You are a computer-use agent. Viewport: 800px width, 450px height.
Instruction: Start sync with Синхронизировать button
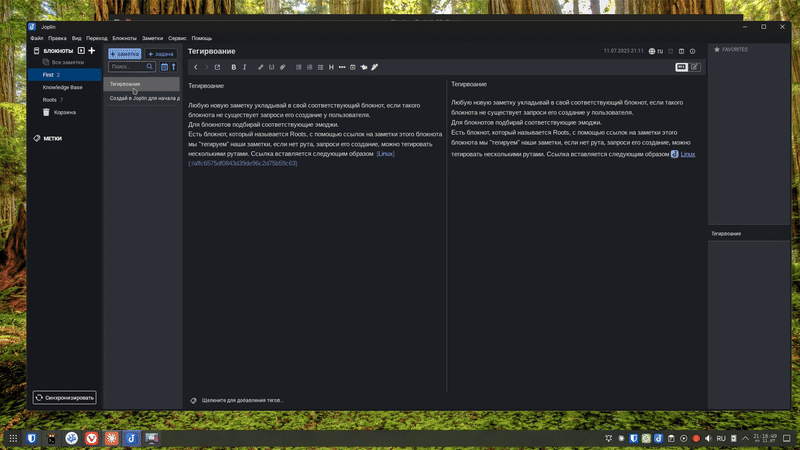click(x=65, y=397)
